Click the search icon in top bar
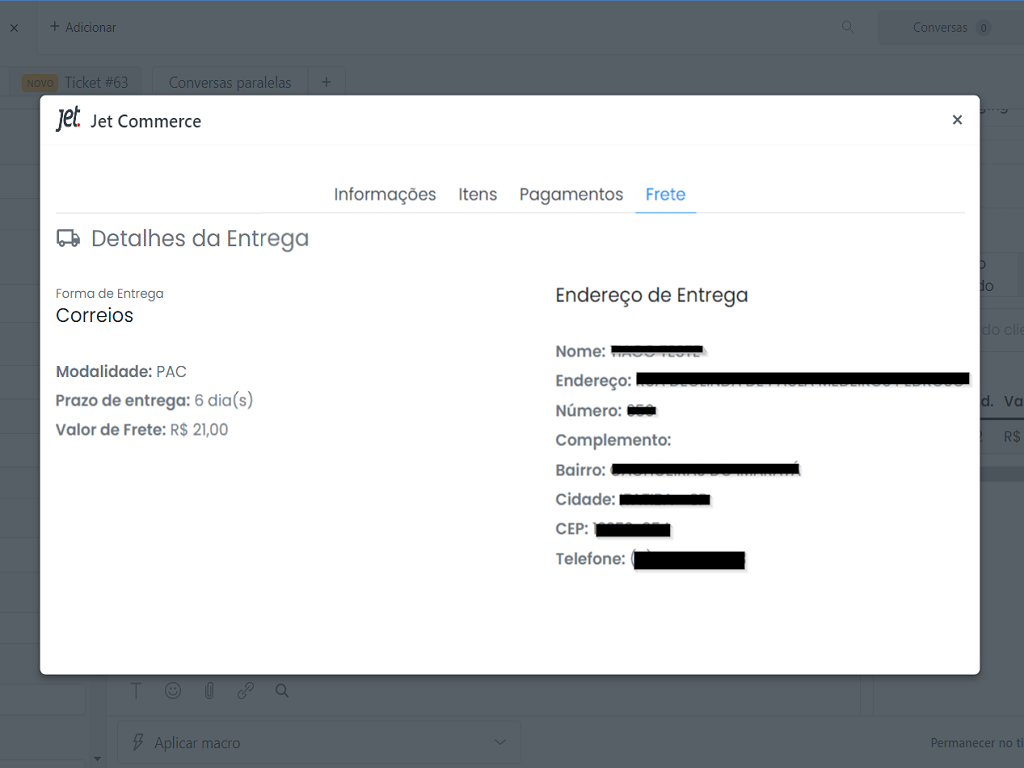Image resolution: width=1024 pixels, height=768 pixels. 848,27
